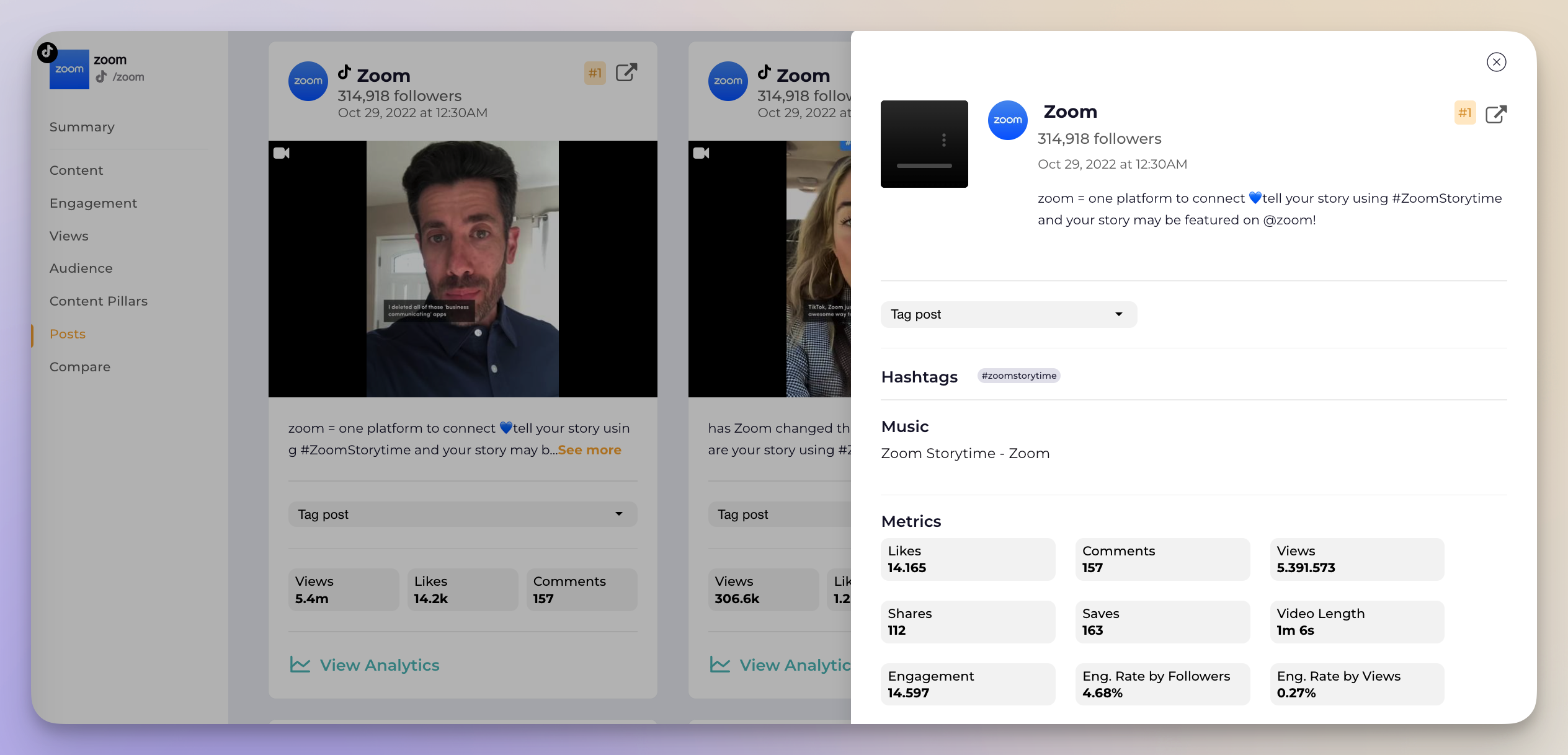Screen dimensions: 1568x755
Task: Click the #1 badge on first post card
Action: (595, 73)
